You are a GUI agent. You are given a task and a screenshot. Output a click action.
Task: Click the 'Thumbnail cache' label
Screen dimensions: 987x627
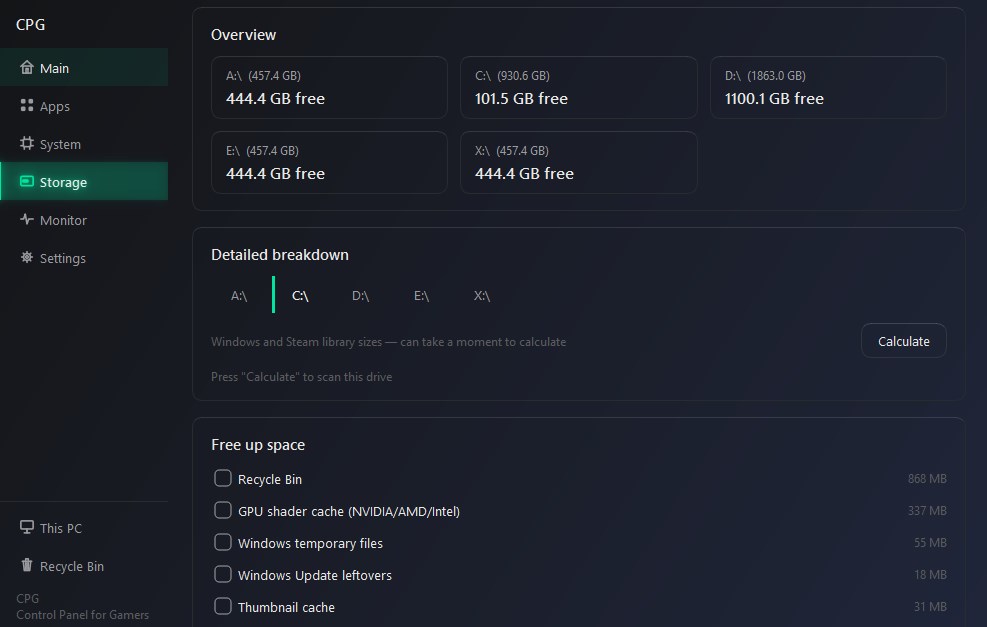pos(286,607)
